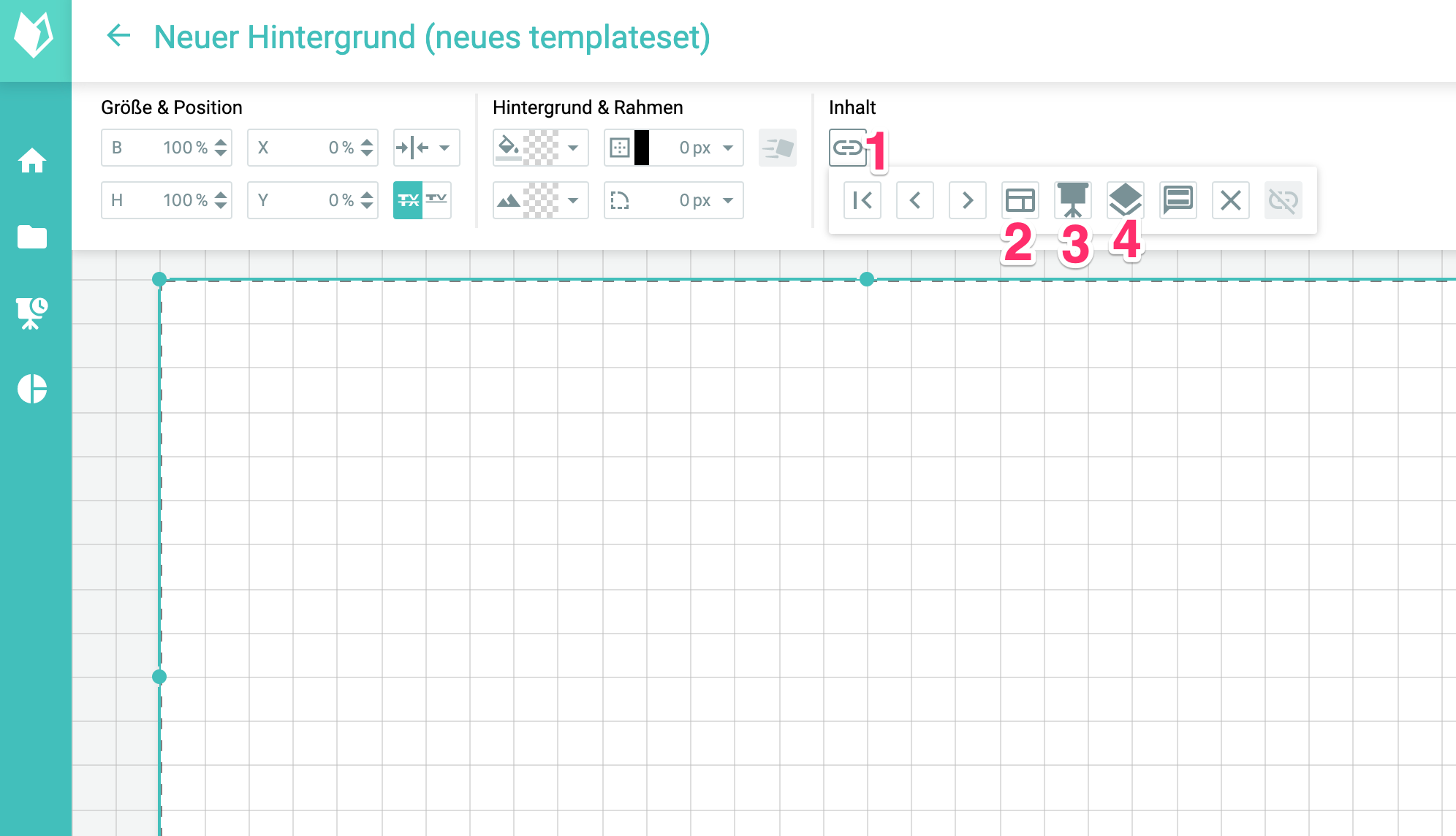The width and height of the screenshot is (1456, 836).
Task: Open the alignment dropdown
Action: (426, 148)
